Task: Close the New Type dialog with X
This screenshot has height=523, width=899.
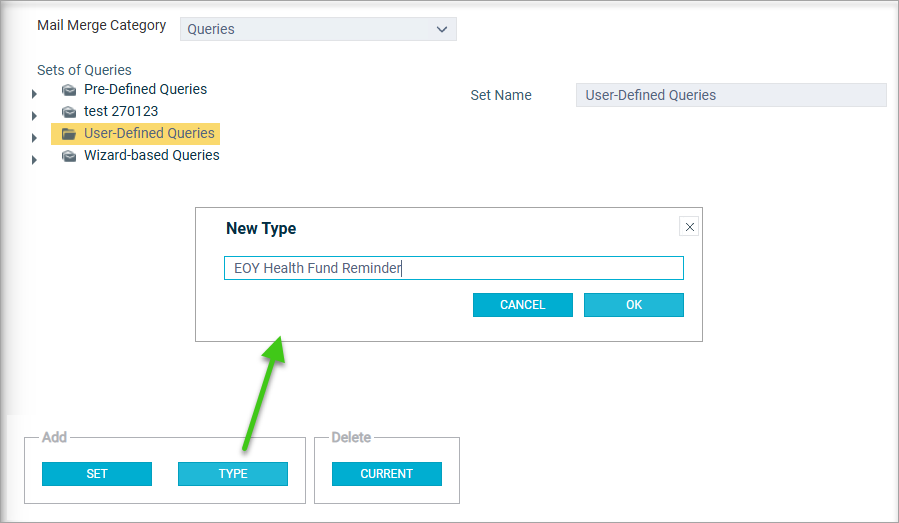Action: 689,227
